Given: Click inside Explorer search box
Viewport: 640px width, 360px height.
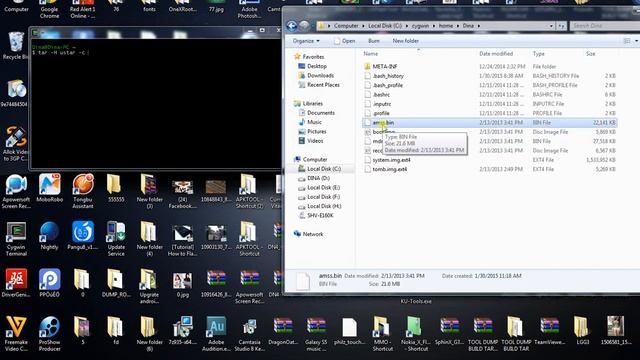Looking at the screenshot, I should (x=604, y=26).
